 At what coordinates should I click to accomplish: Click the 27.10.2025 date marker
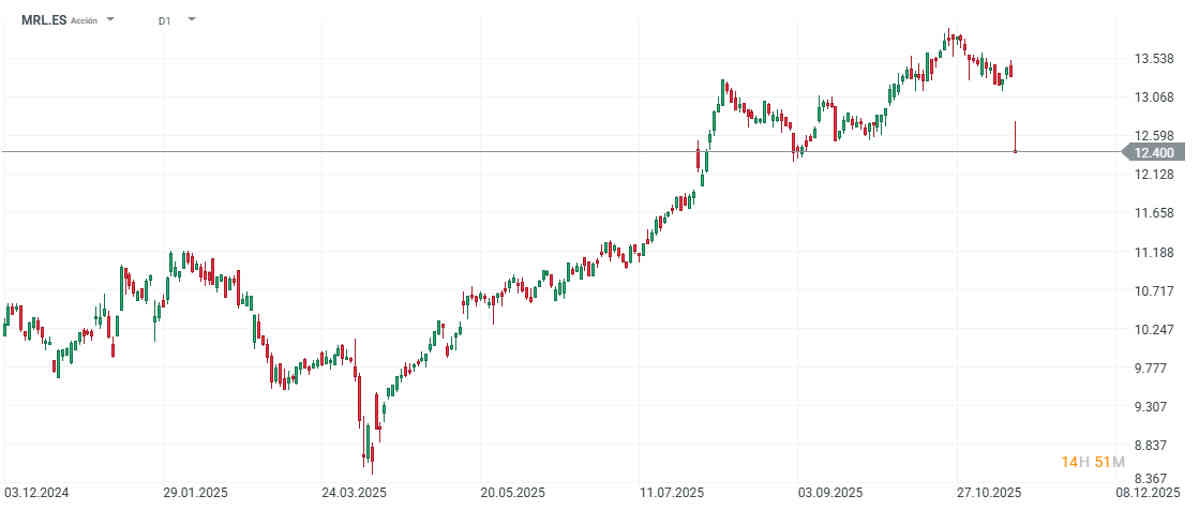tap(988, 493)
